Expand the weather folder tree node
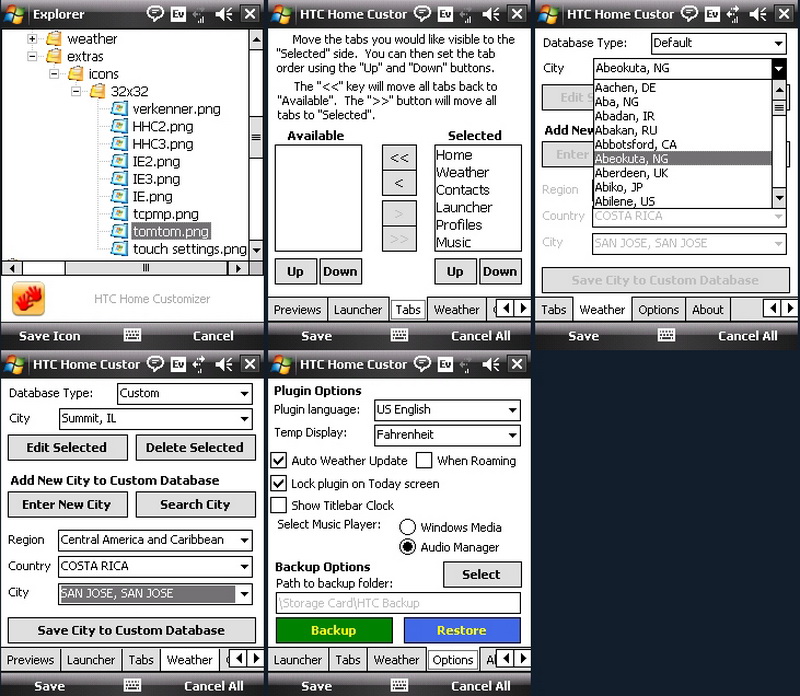The height and width of the screenshot is (696, 800). [x=32, y=38]
